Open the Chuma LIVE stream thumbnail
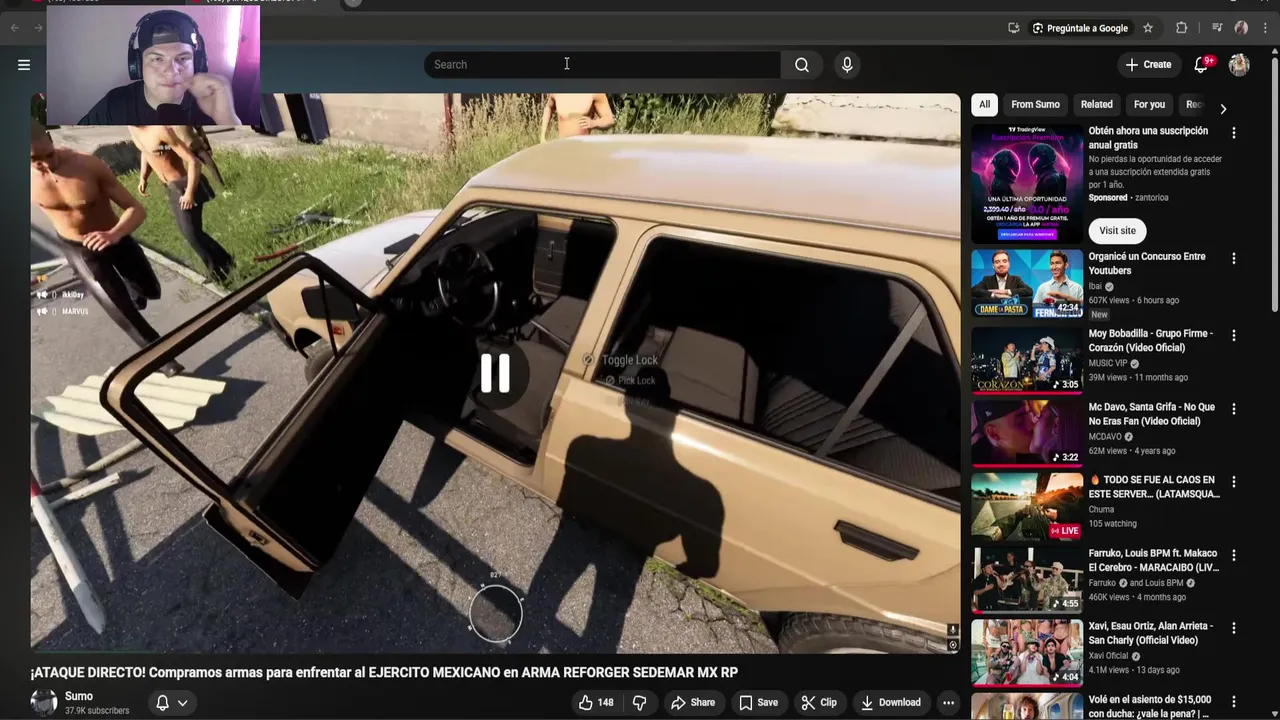Screen dimensions: 1280x720 click(1027, 506)
